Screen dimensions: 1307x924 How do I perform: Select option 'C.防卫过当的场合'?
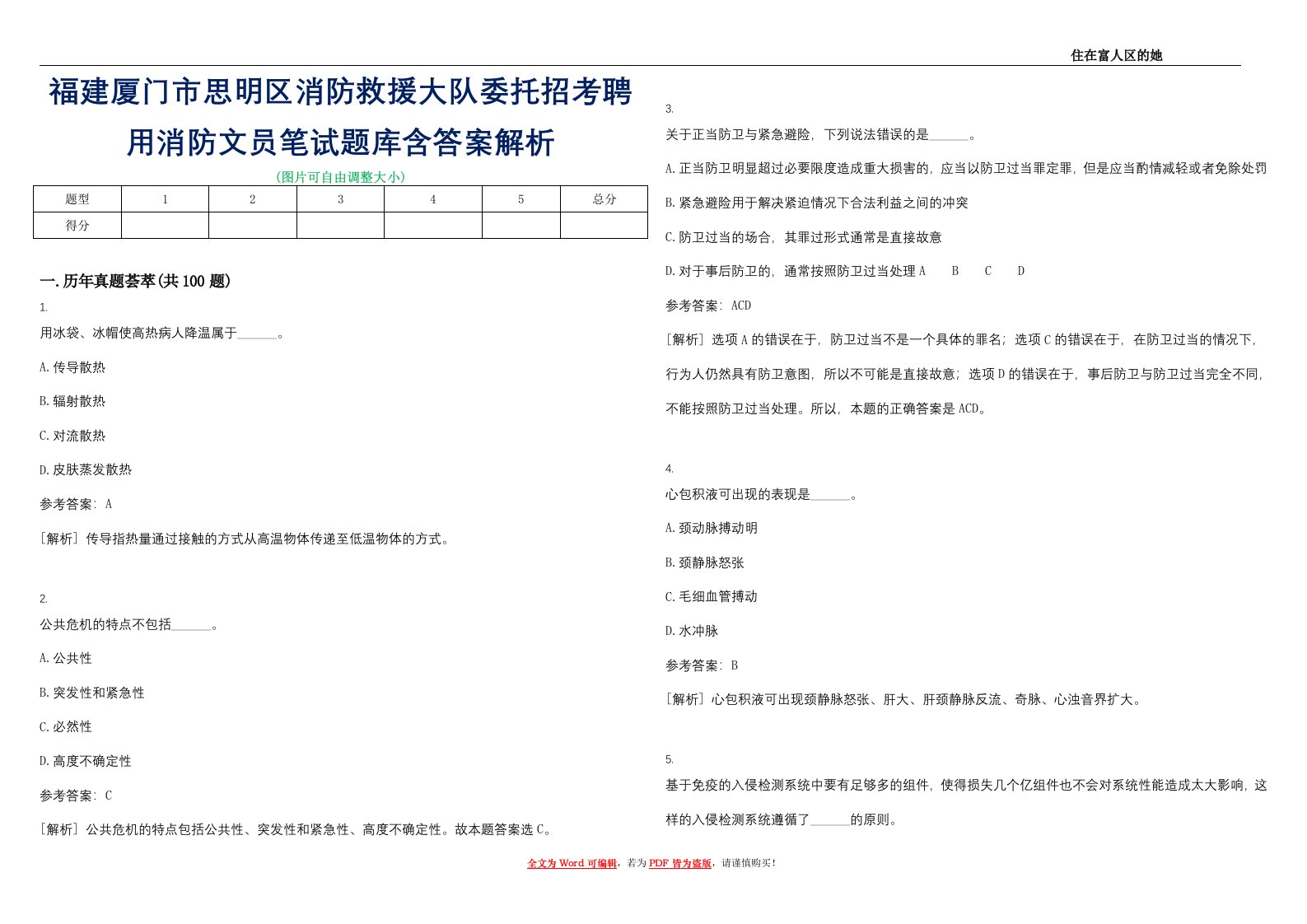[x=804, y=237]
